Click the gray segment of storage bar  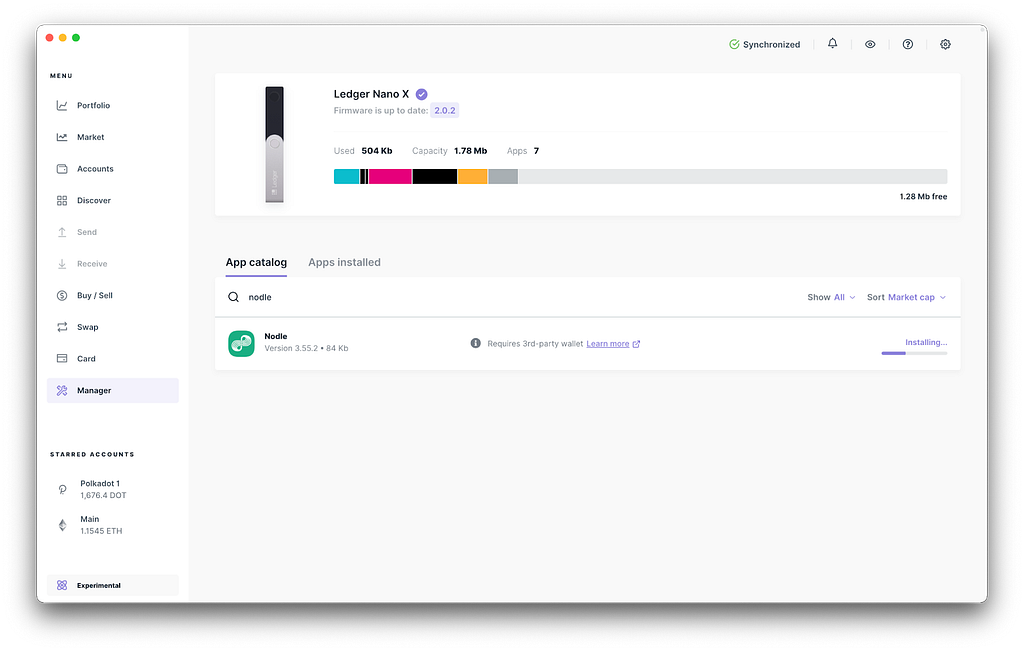click(503, 176)
